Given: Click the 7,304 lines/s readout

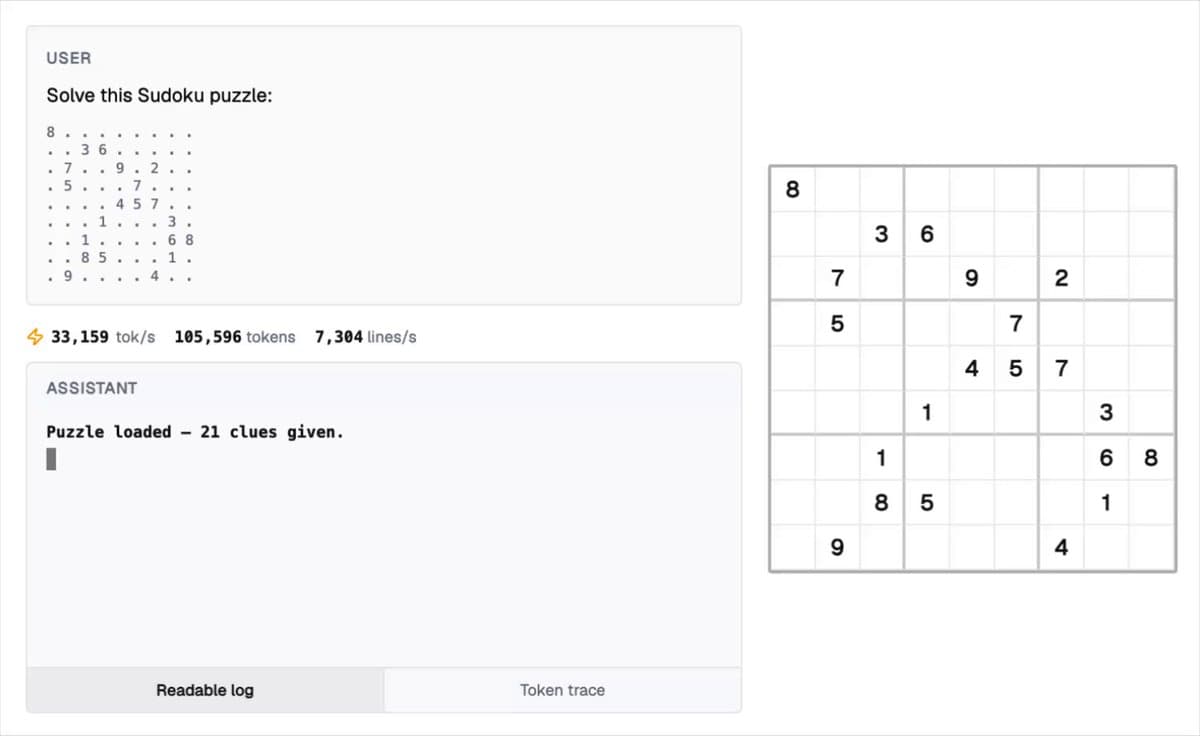Looking at the screenshot, I should point(365,337).
